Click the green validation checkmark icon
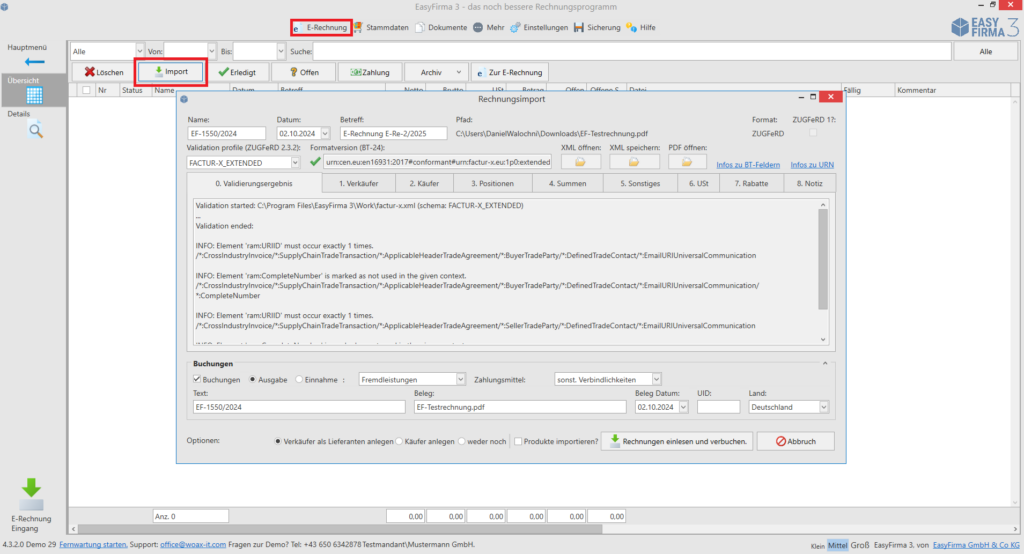 click(315, 162)
